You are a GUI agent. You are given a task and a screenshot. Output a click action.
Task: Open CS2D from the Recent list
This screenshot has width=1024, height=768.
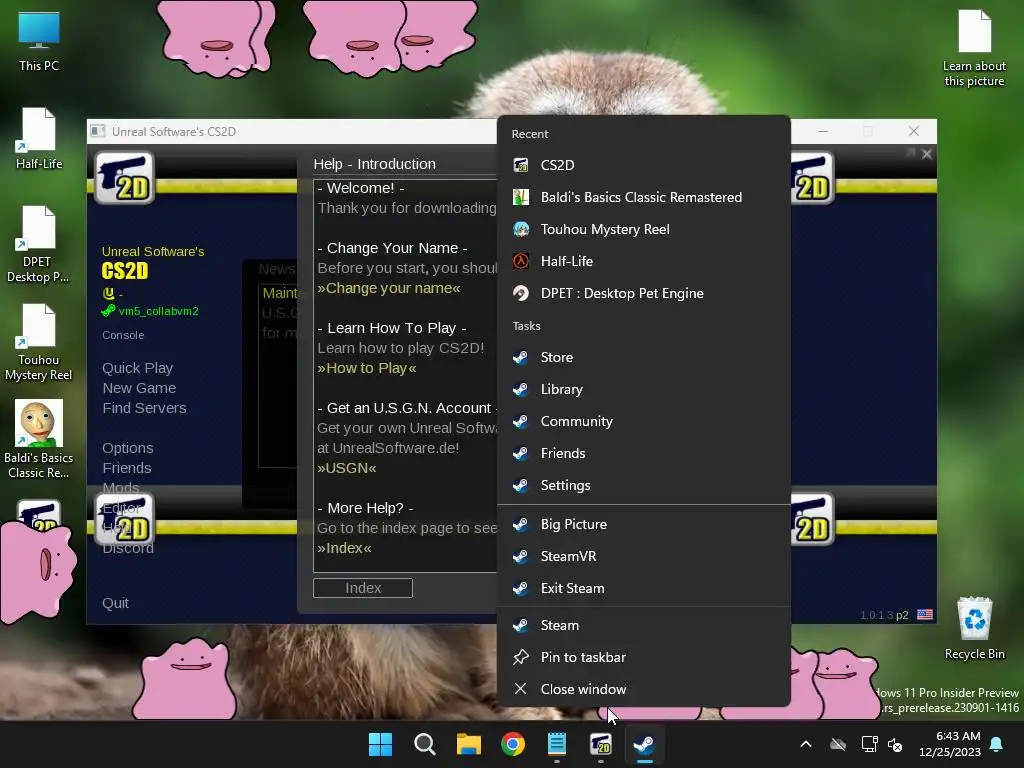643,165
